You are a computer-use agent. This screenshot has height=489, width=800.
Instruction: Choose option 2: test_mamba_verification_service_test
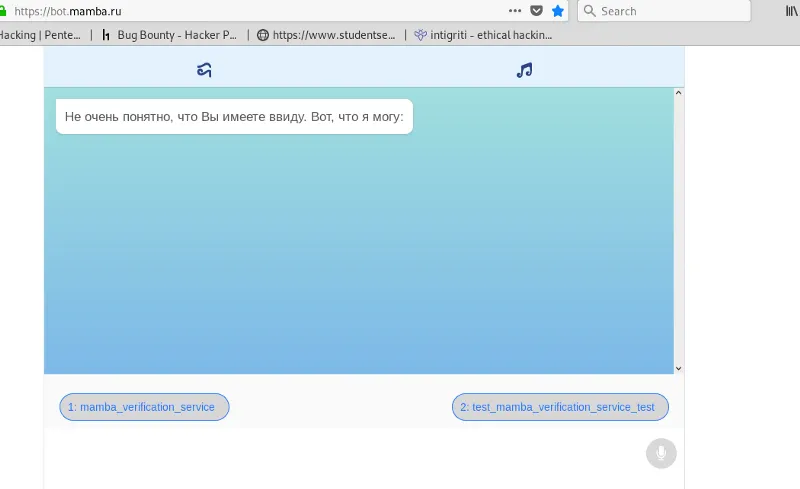pos(560,407)
